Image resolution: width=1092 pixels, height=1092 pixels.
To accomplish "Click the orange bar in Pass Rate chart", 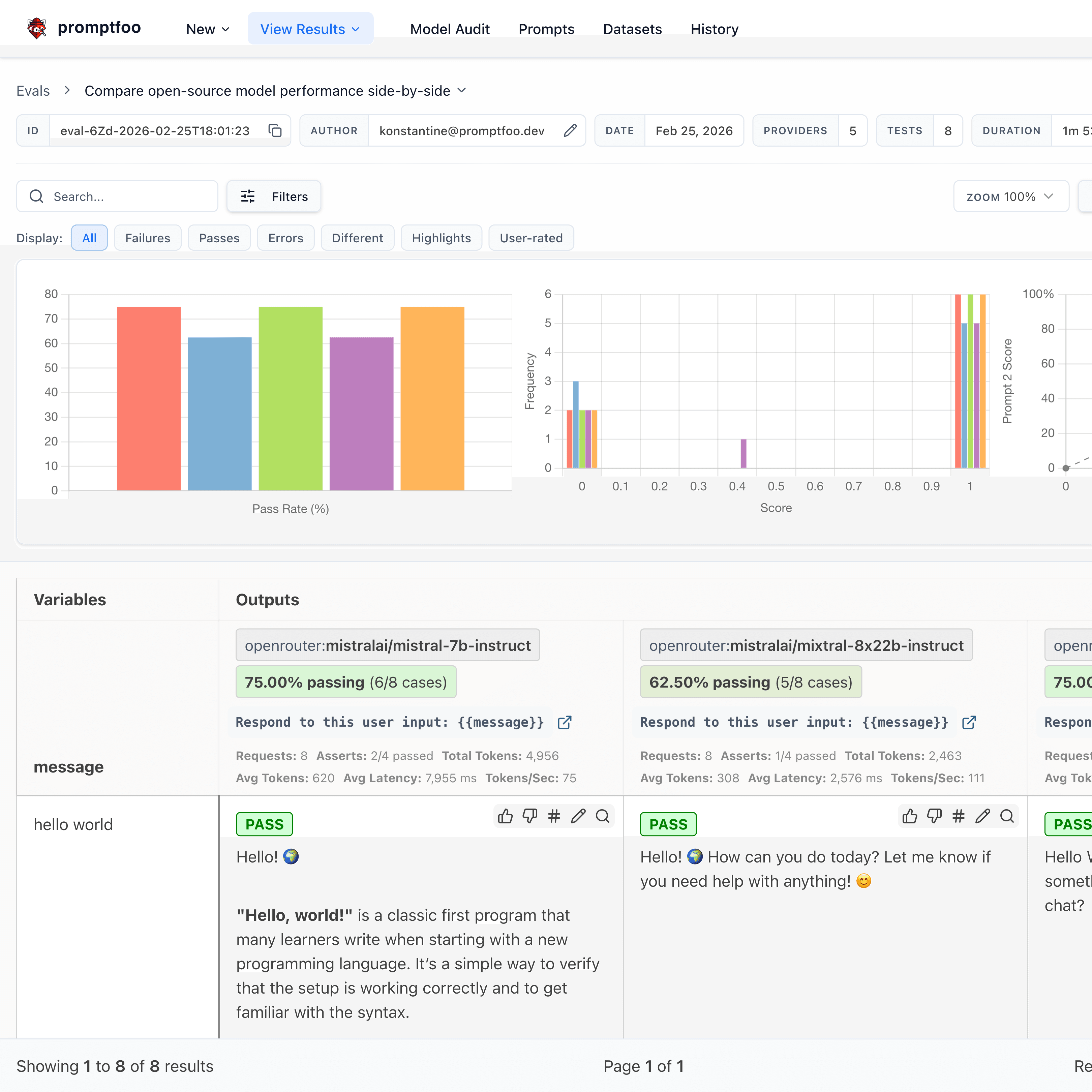I will (432, 398).
